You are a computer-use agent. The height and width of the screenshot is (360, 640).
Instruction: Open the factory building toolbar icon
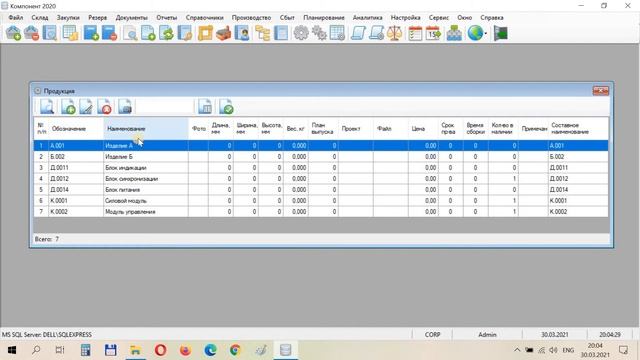tap(223, 33)
